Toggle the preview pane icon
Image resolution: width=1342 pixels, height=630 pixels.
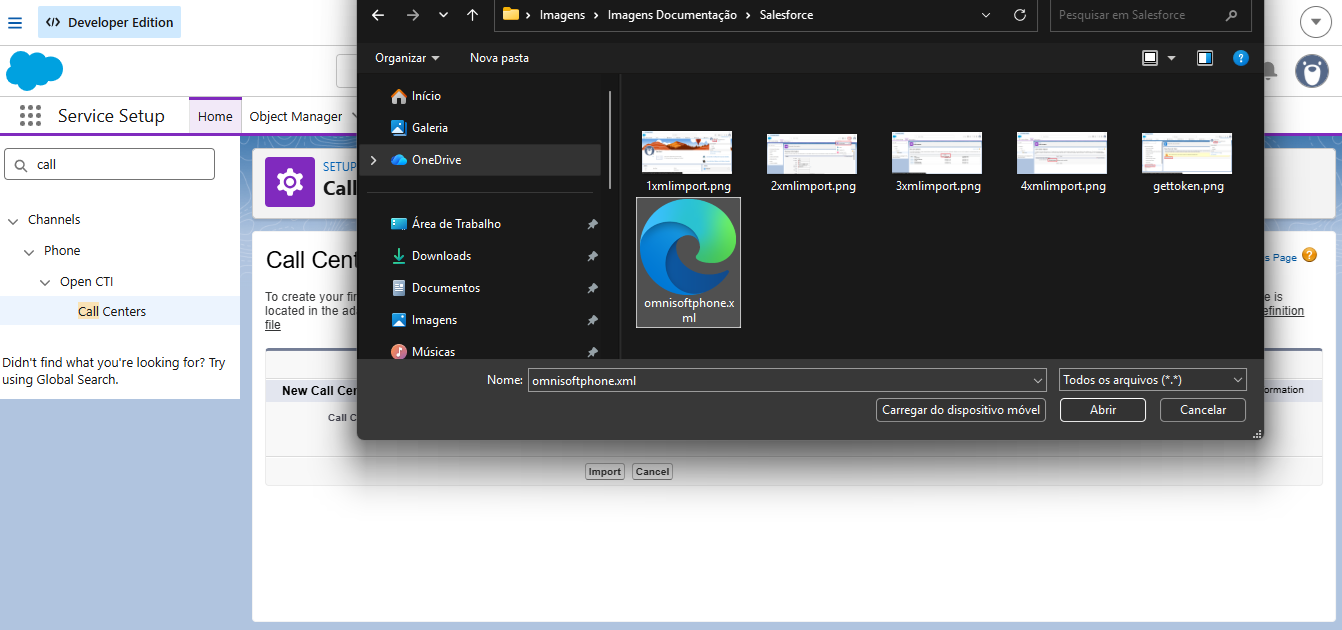(x=1205, y=58)
